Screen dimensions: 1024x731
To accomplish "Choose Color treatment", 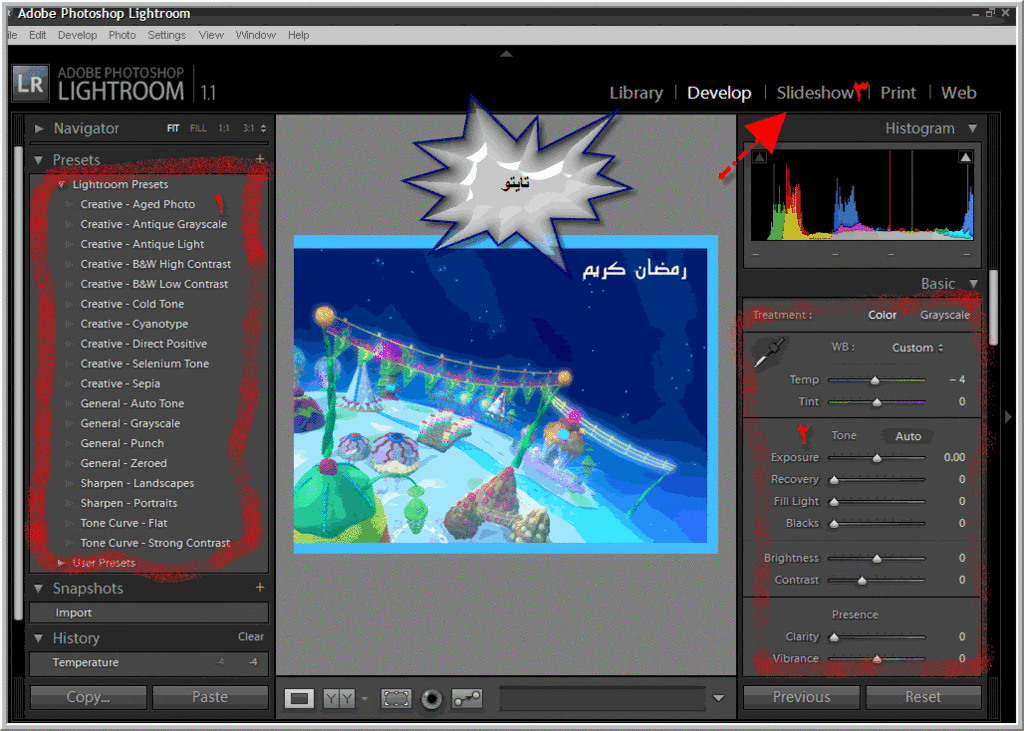I will click(x=882, y=315).
